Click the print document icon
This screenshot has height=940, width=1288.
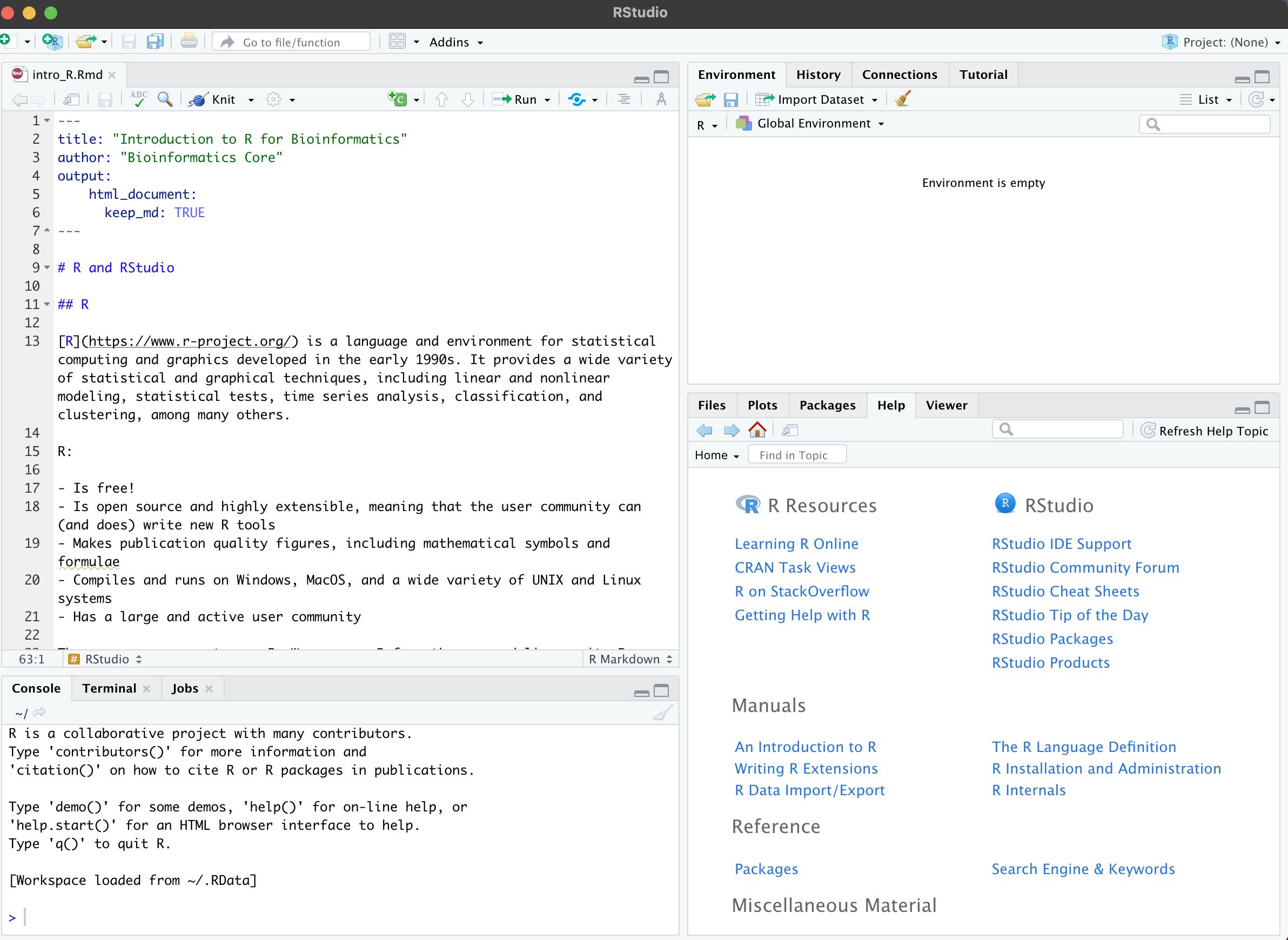189,42
